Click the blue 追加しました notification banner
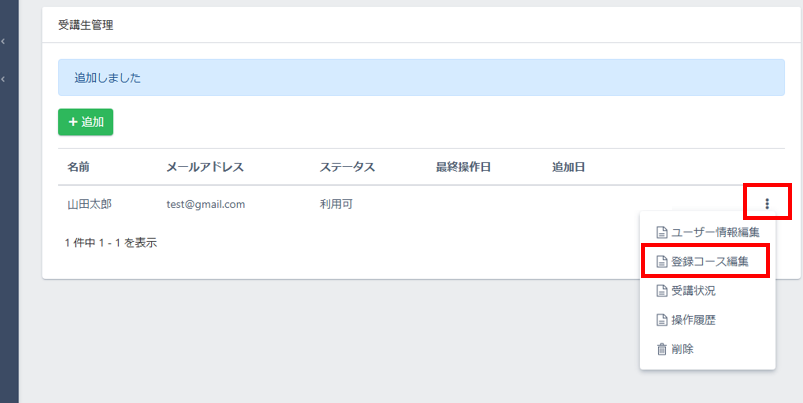The image size is (803, 403). 421,78
